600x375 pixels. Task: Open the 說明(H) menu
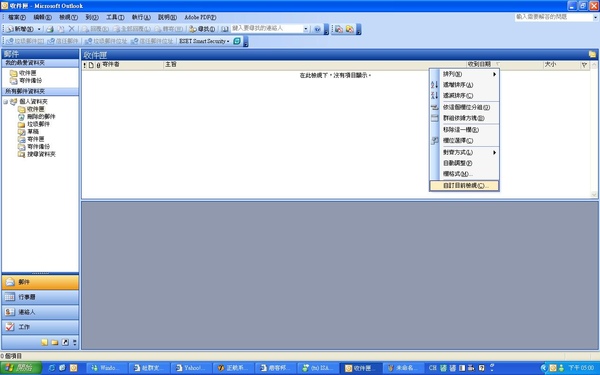[167, 17]
